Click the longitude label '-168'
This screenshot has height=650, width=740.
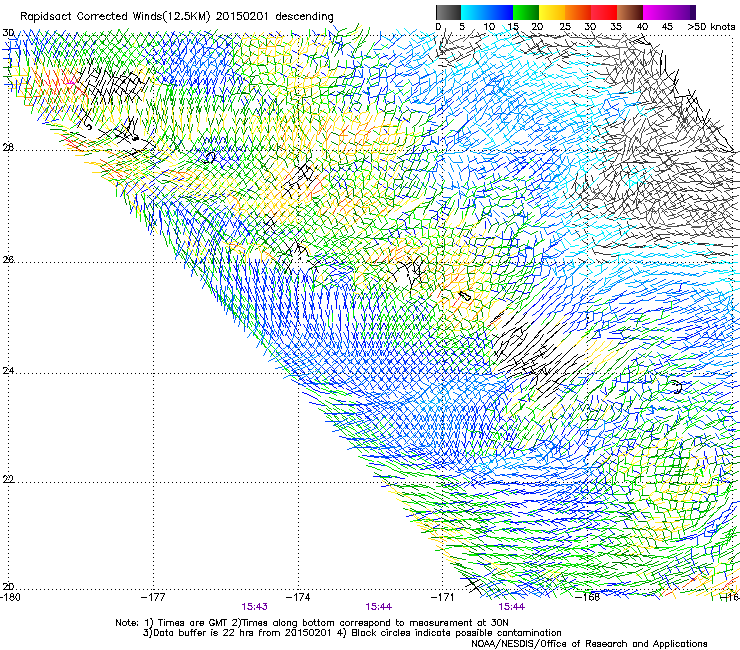click(588, 597)
